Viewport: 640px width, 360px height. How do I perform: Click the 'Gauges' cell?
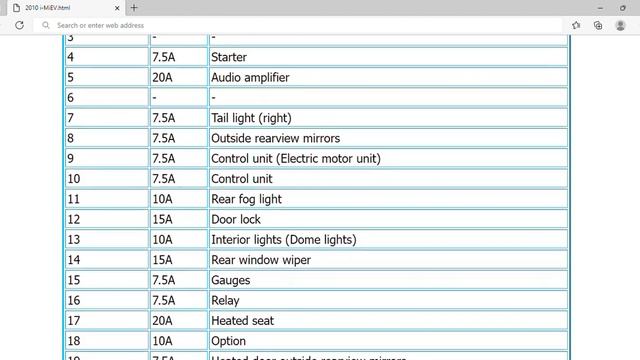tap(388, 280)
